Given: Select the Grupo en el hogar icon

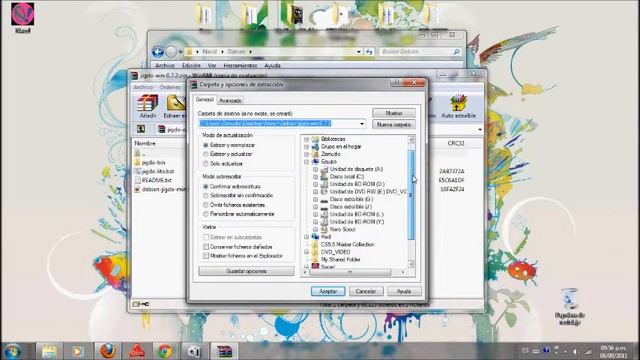Looking at the screenshot, I should point(316,147).
